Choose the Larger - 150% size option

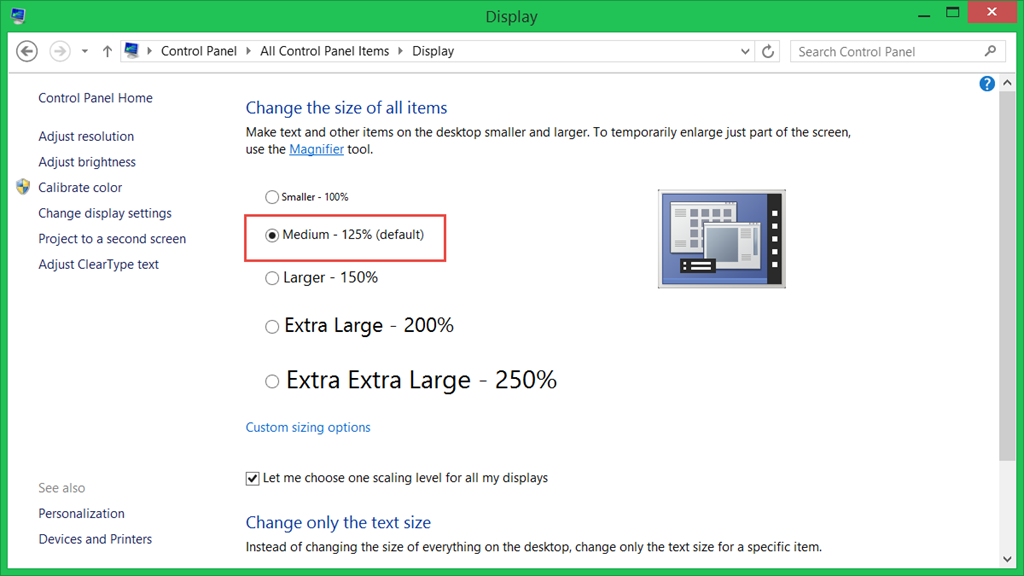pyautogui.click(x=272, y=279)
